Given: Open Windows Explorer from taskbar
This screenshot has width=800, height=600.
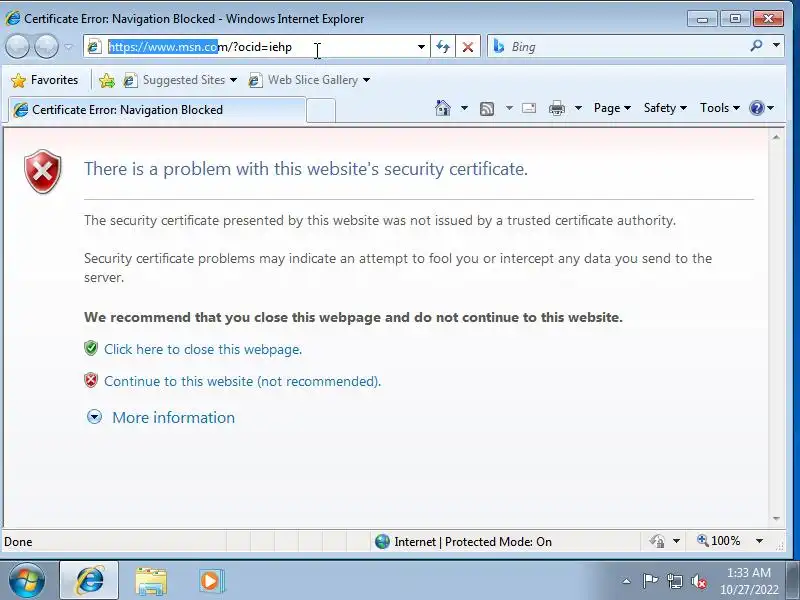Looking at the screenshot, I should [151, 581].
